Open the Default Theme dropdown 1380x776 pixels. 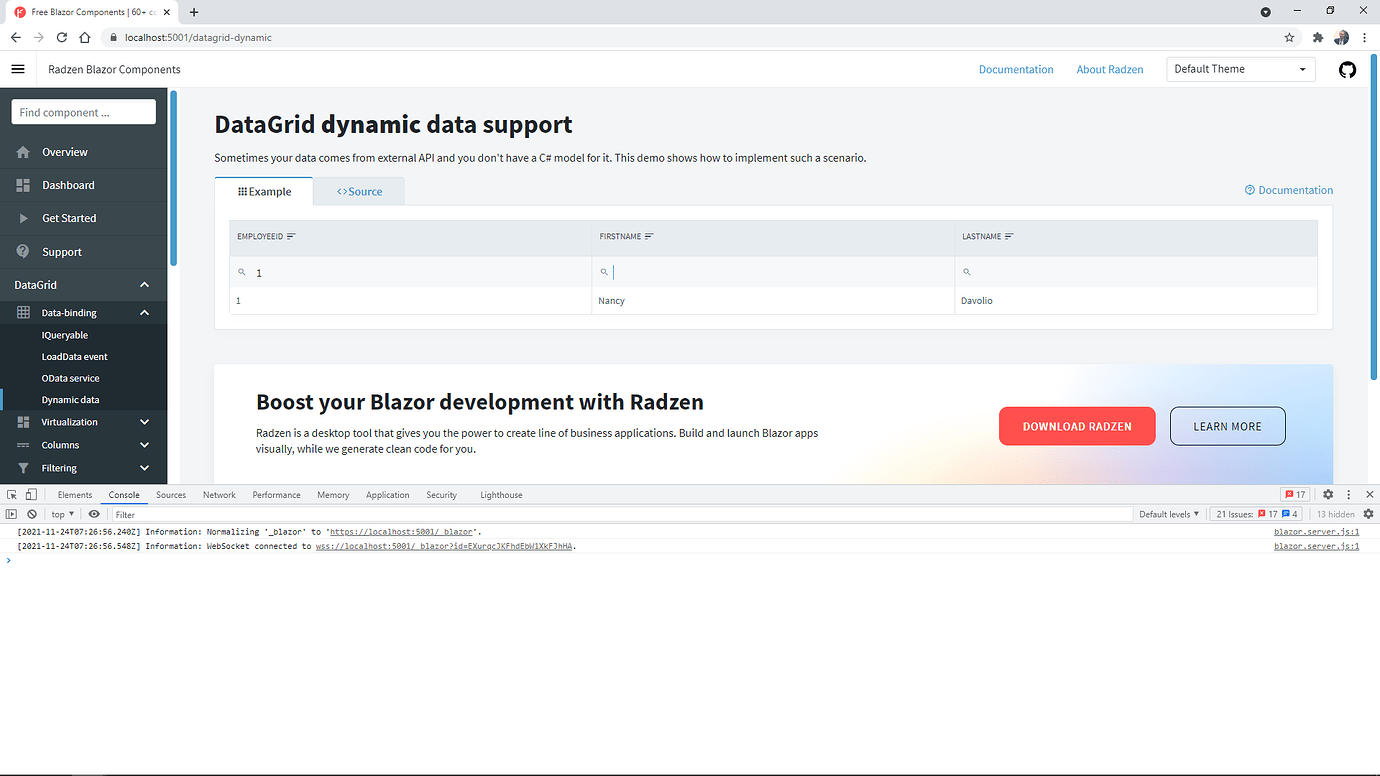(1240, 69)
